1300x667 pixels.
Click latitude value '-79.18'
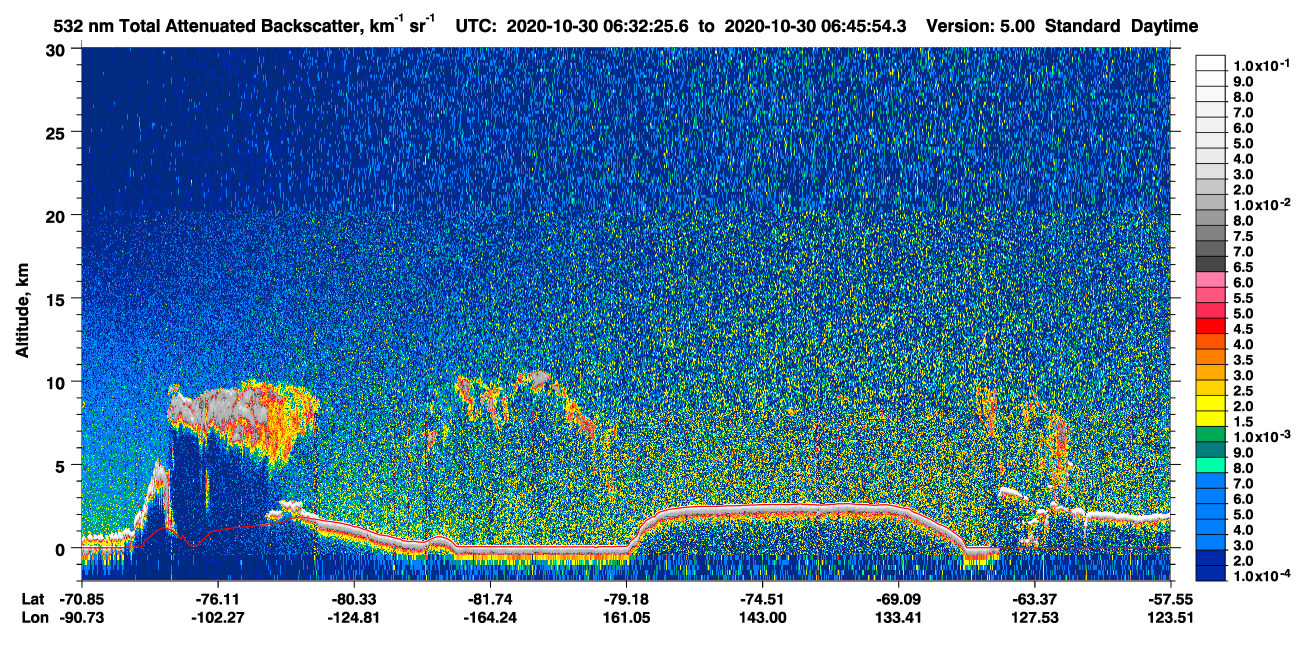click(625, 599)
